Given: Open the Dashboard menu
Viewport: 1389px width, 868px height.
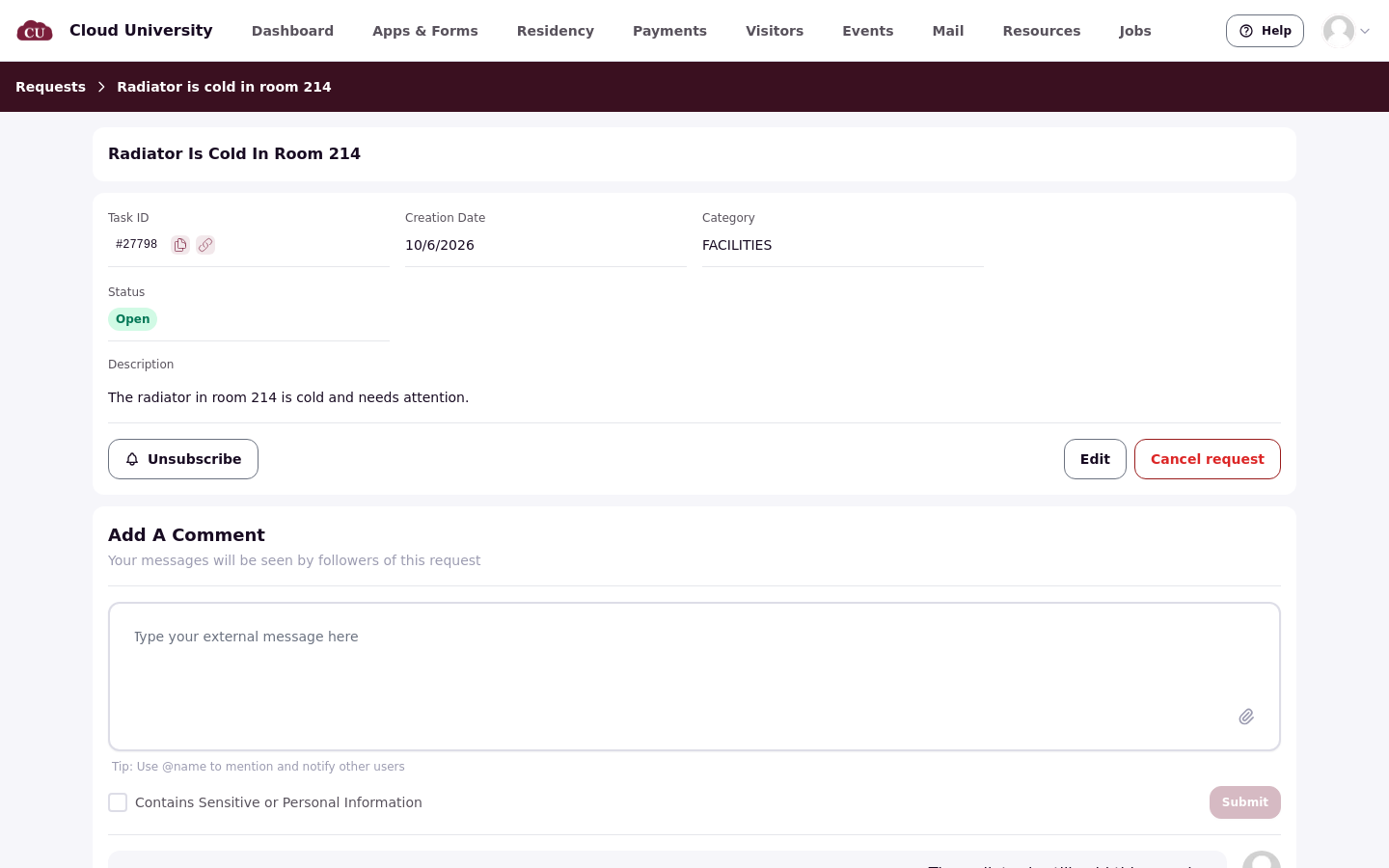Looking at the screenshot, I should click(x=292, y=31).
